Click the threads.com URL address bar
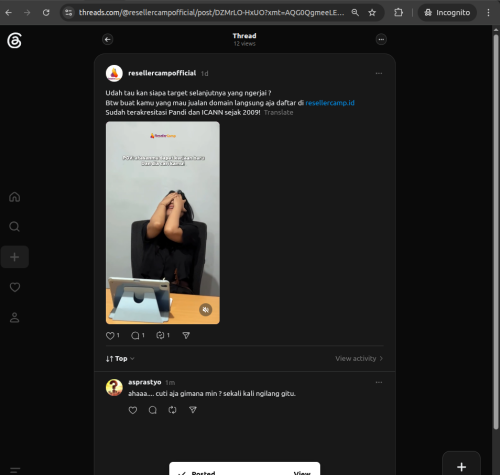This screenshot has height=475, width=500. [211, 13]
